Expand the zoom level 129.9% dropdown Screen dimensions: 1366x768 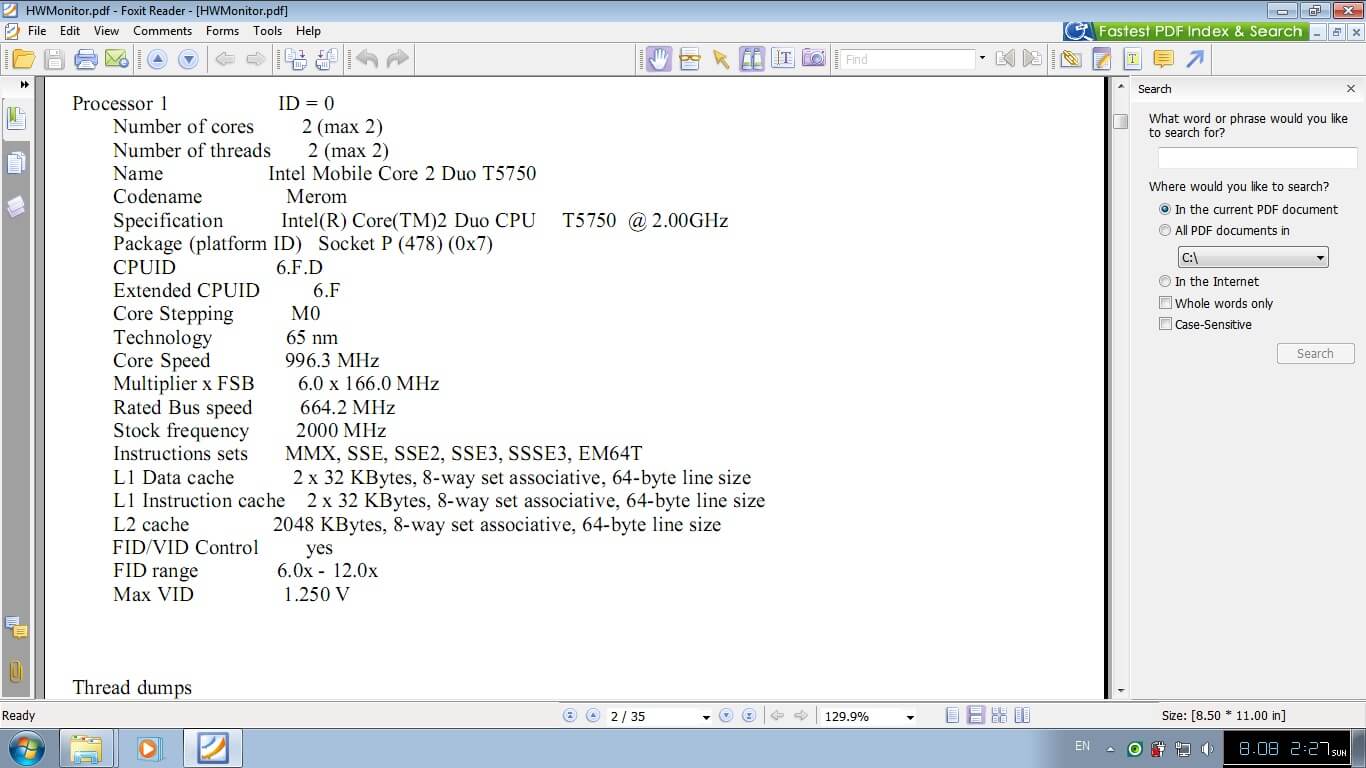[909, 717]
